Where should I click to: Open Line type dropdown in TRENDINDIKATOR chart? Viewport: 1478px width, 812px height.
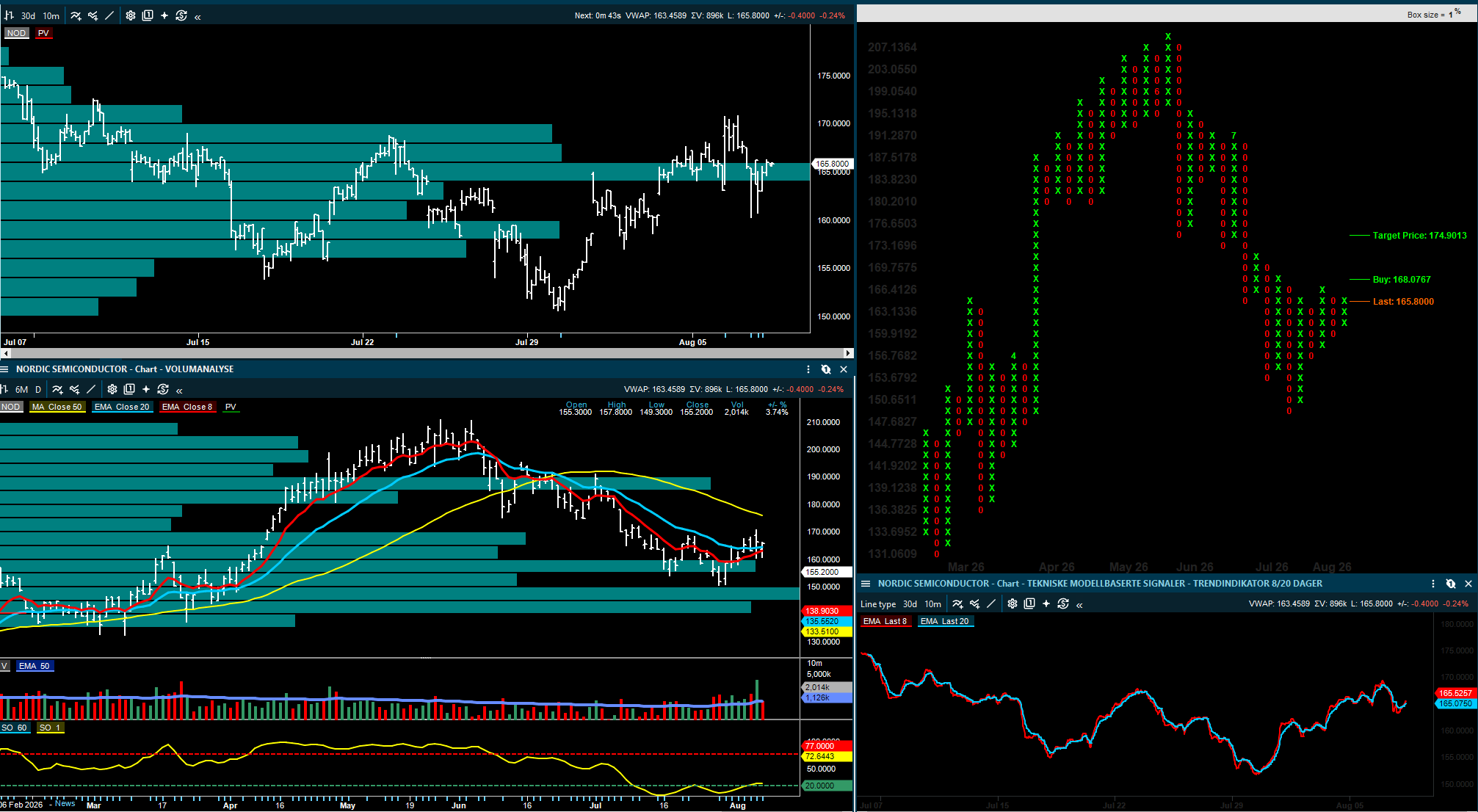click(878, 604)
